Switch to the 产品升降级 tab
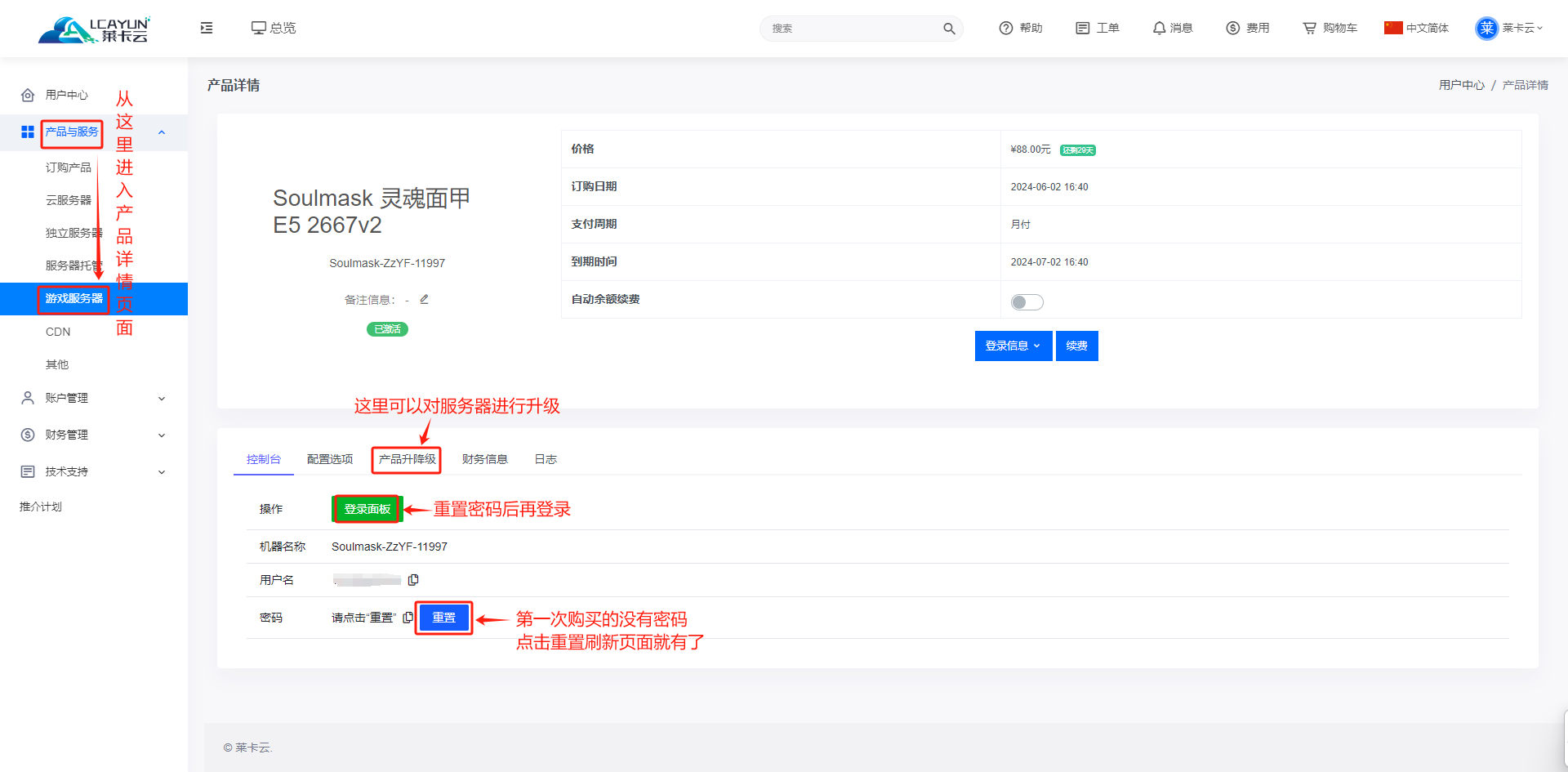 tap(407, 459)
